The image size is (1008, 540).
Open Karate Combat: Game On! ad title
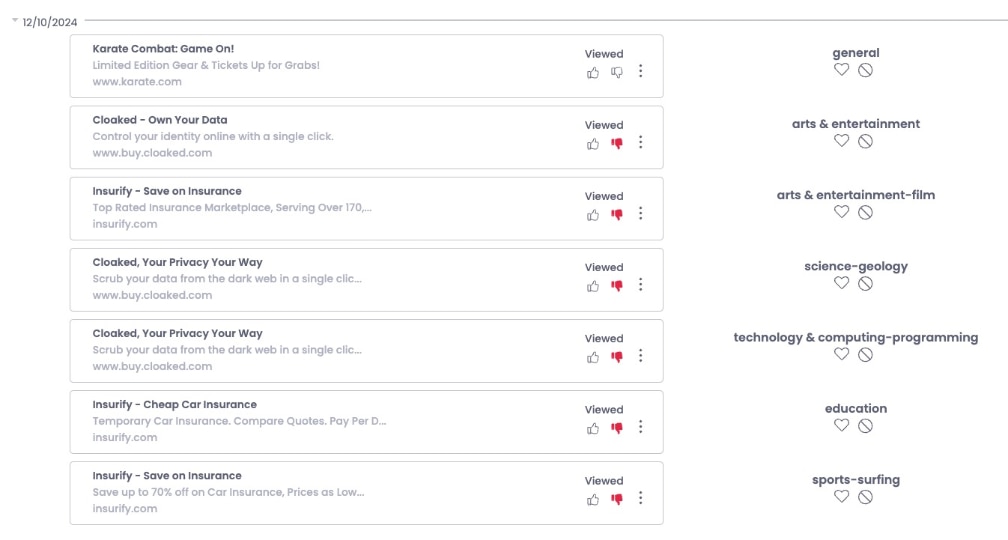163,49
